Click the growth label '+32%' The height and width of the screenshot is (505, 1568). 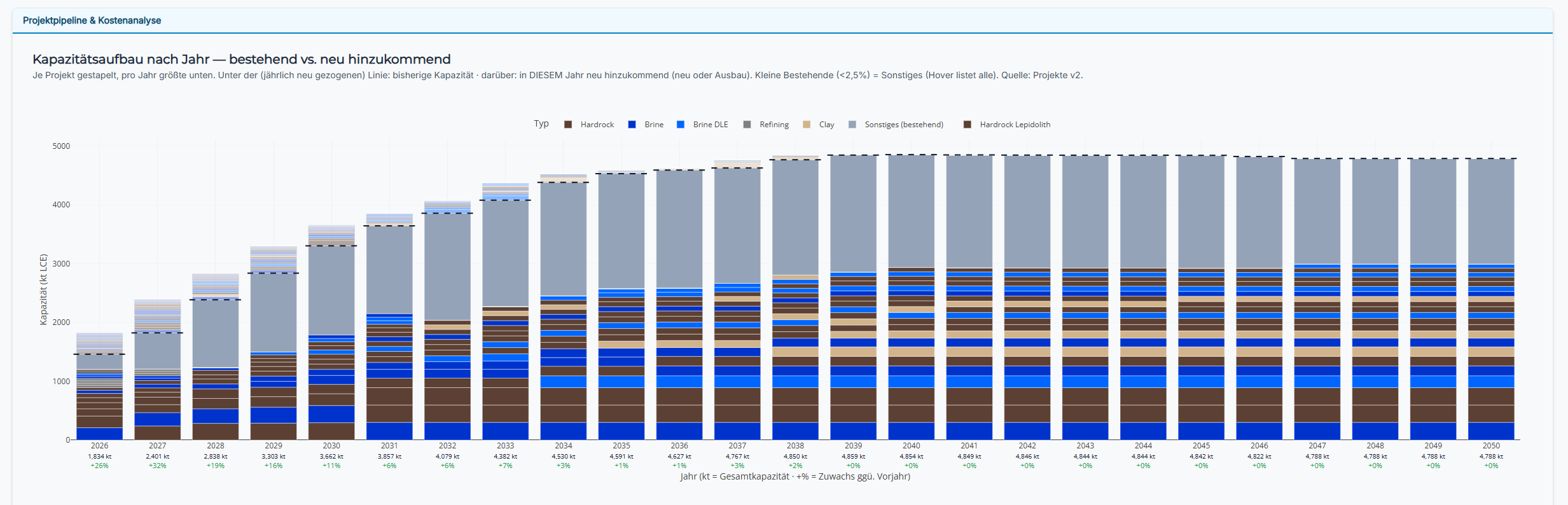click(x=157, y=466)
